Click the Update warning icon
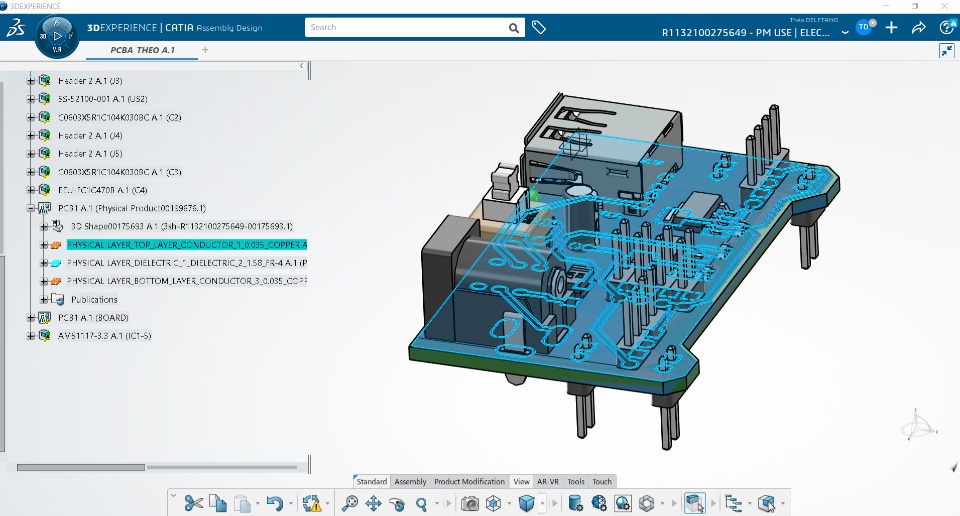960x516 pixels. (312, 504)
